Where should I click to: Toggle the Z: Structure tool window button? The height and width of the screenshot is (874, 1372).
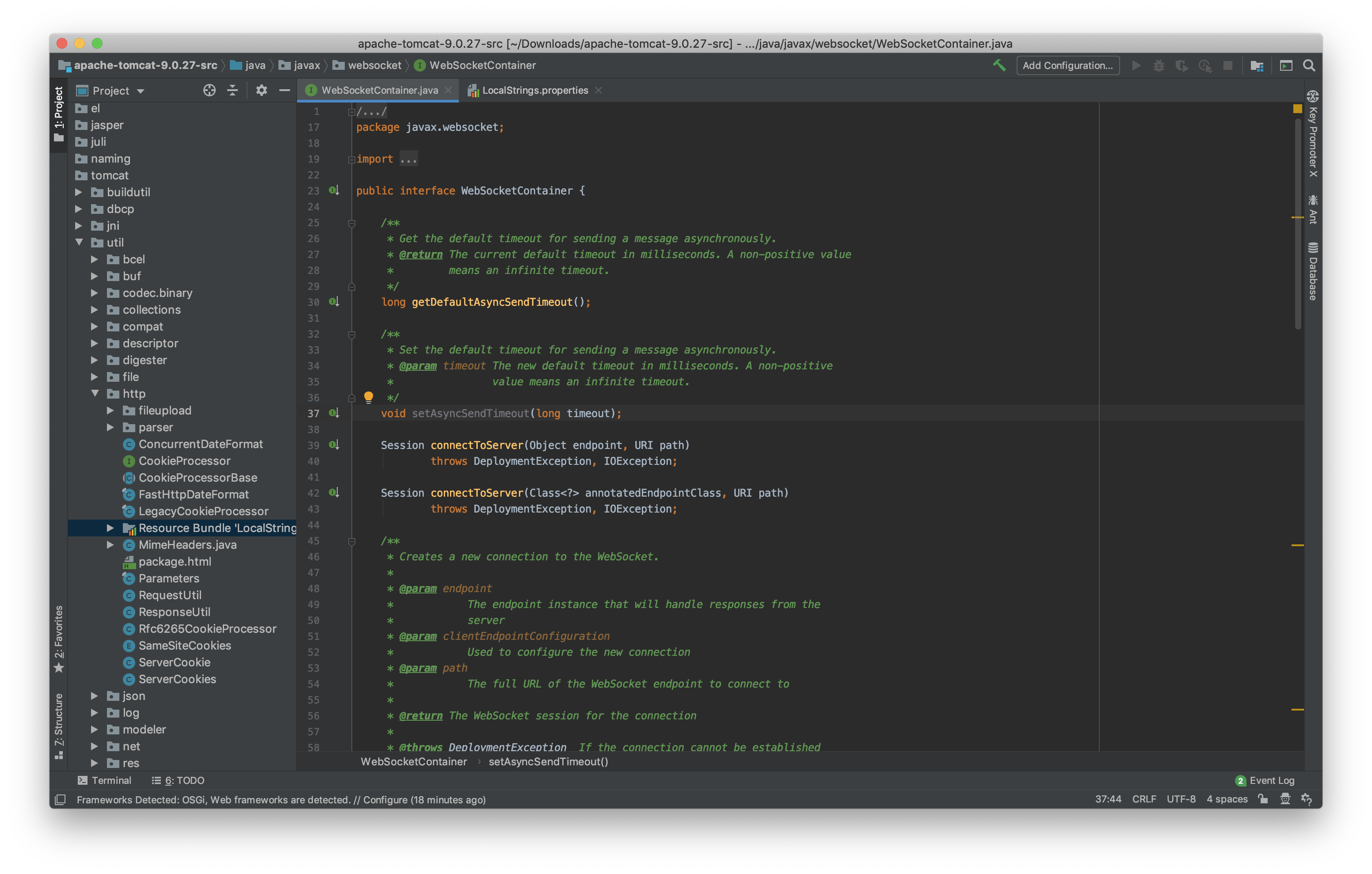[58, 726]
